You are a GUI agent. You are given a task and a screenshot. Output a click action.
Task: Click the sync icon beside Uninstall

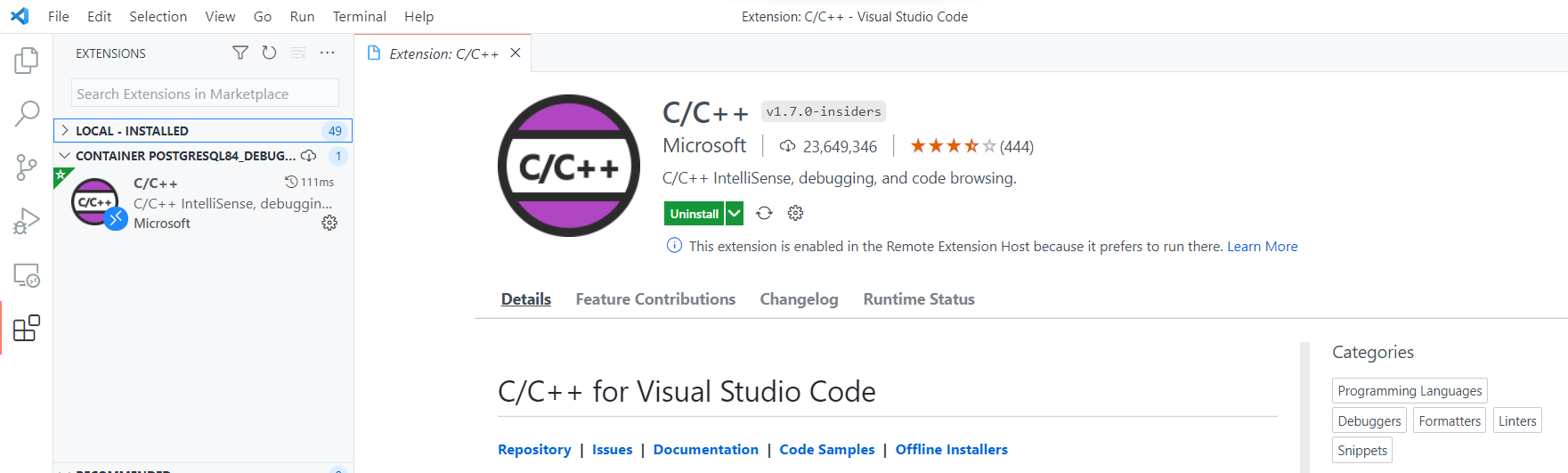click(764, 214)
